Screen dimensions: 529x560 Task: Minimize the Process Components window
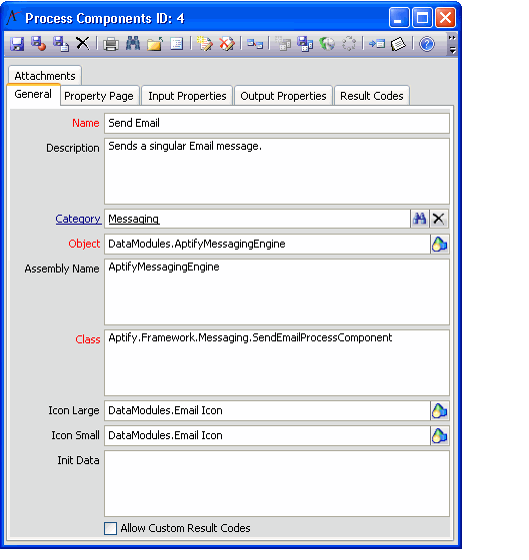point(399,18)
